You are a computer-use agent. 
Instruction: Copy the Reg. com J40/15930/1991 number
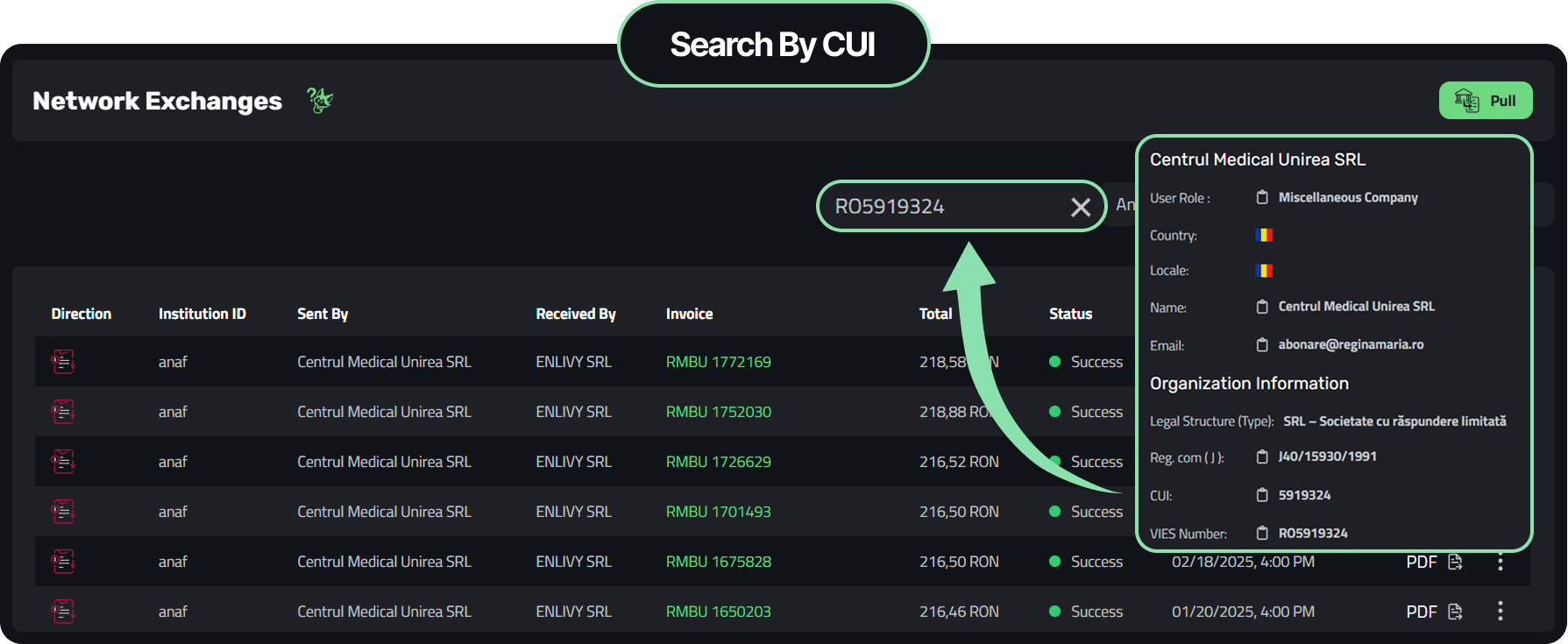(1262, 456)
